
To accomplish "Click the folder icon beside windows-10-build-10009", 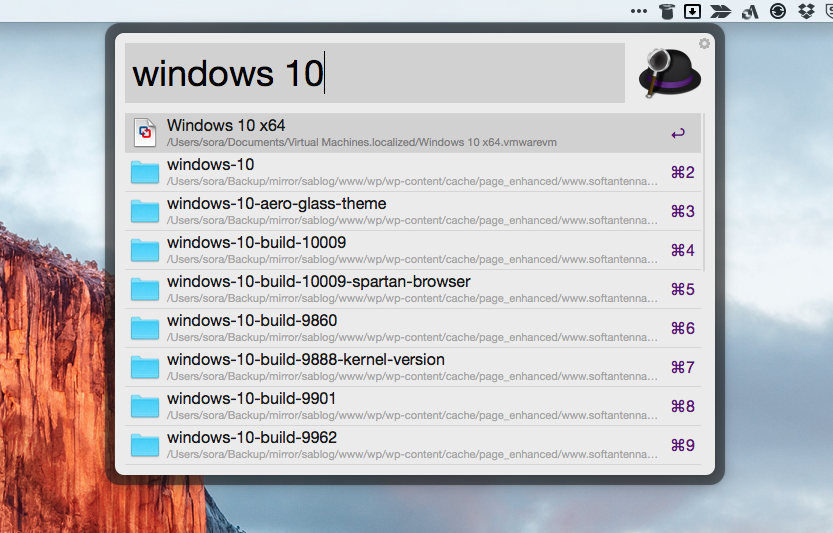I will coord(145,250).
